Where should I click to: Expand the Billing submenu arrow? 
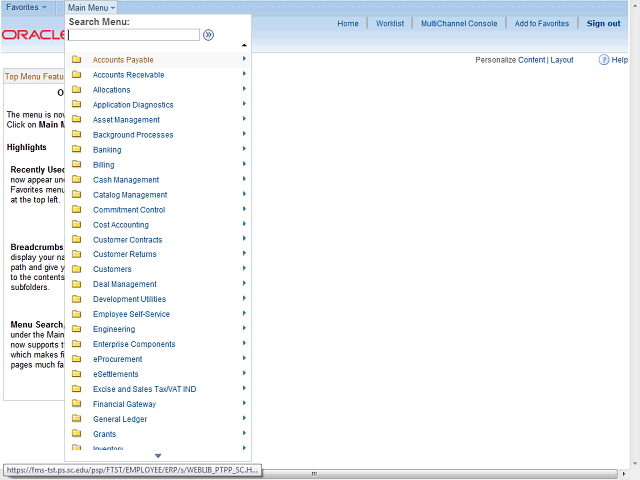point(244,164)
